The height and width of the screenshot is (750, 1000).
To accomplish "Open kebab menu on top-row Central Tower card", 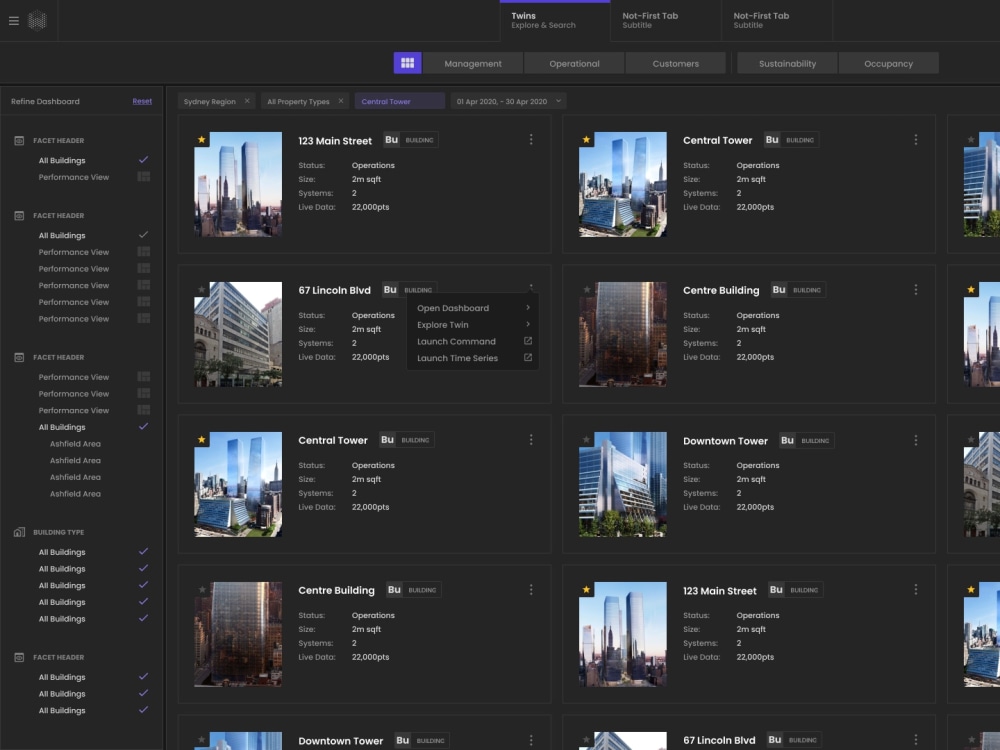I will 916,140.
